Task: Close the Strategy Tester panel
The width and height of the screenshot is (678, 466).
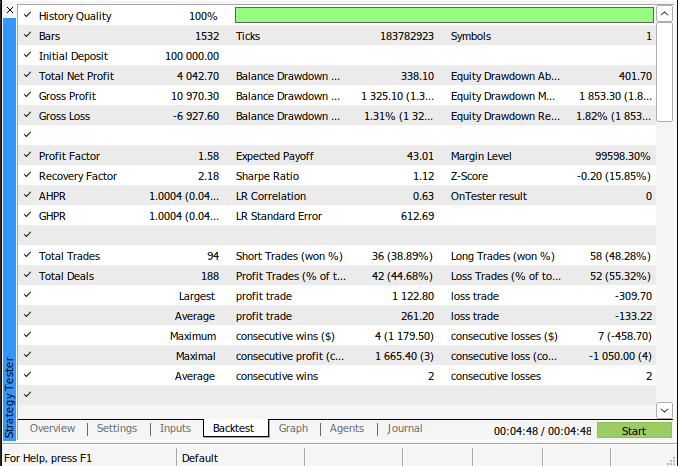Action: point(10,10)
